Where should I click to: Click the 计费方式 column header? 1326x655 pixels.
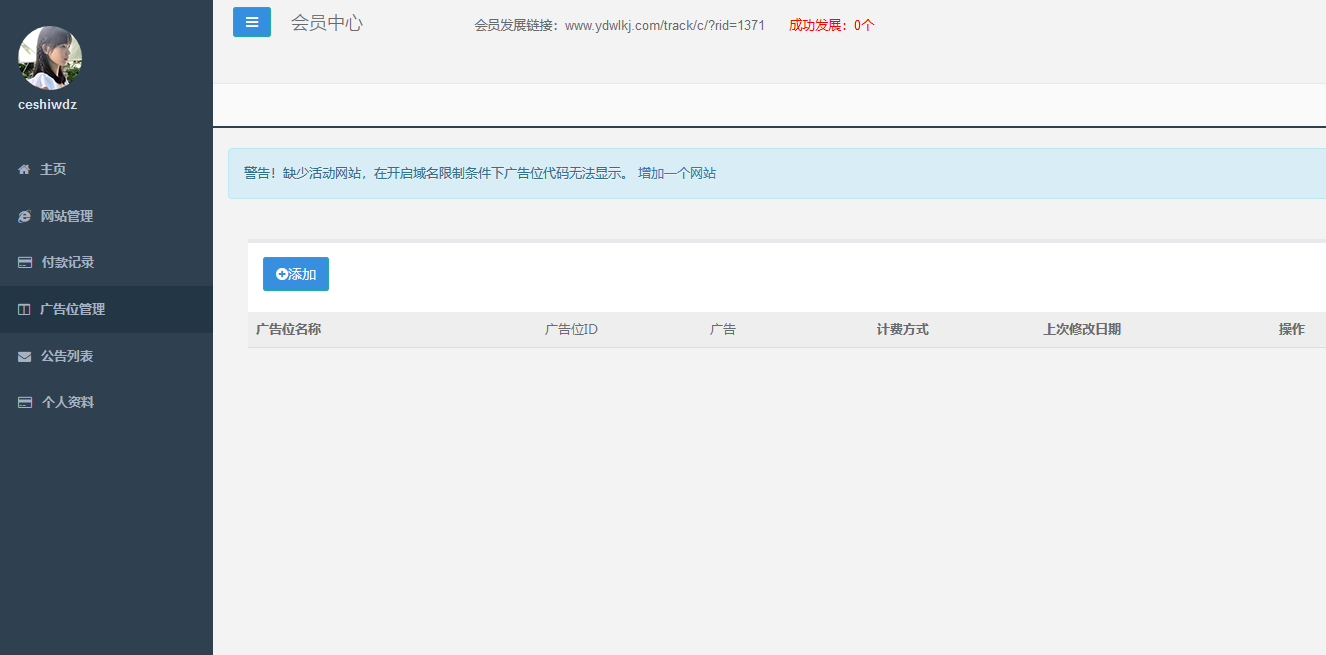tap(903, 329)
